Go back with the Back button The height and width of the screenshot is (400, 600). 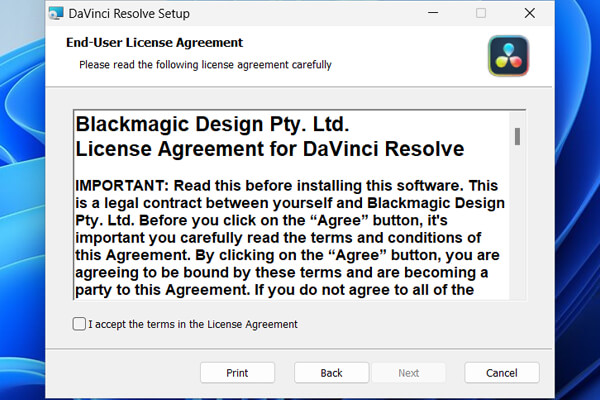331,373
